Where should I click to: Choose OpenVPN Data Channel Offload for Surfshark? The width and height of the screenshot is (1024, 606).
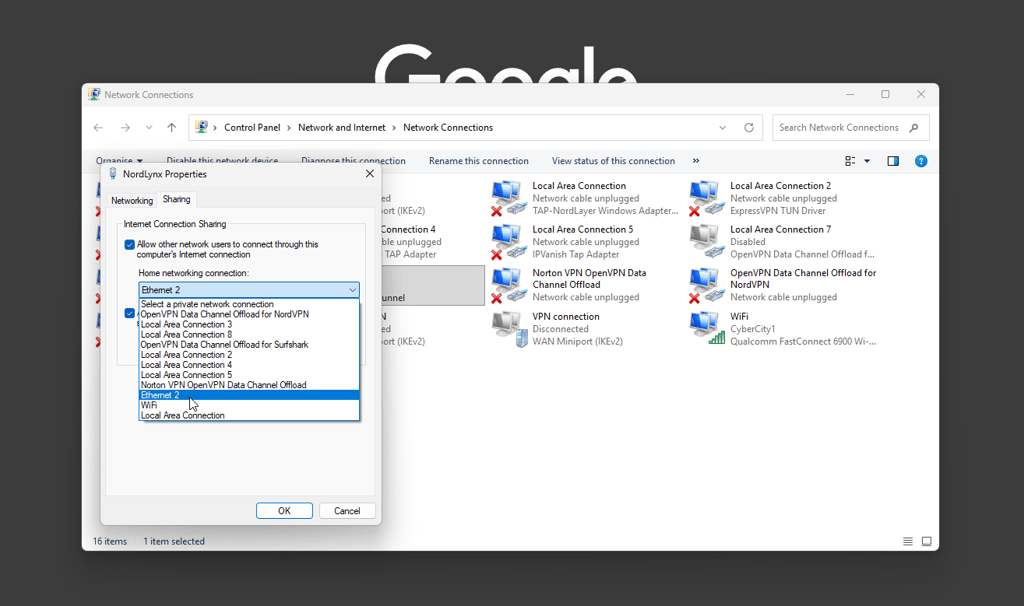pos(249,345)
